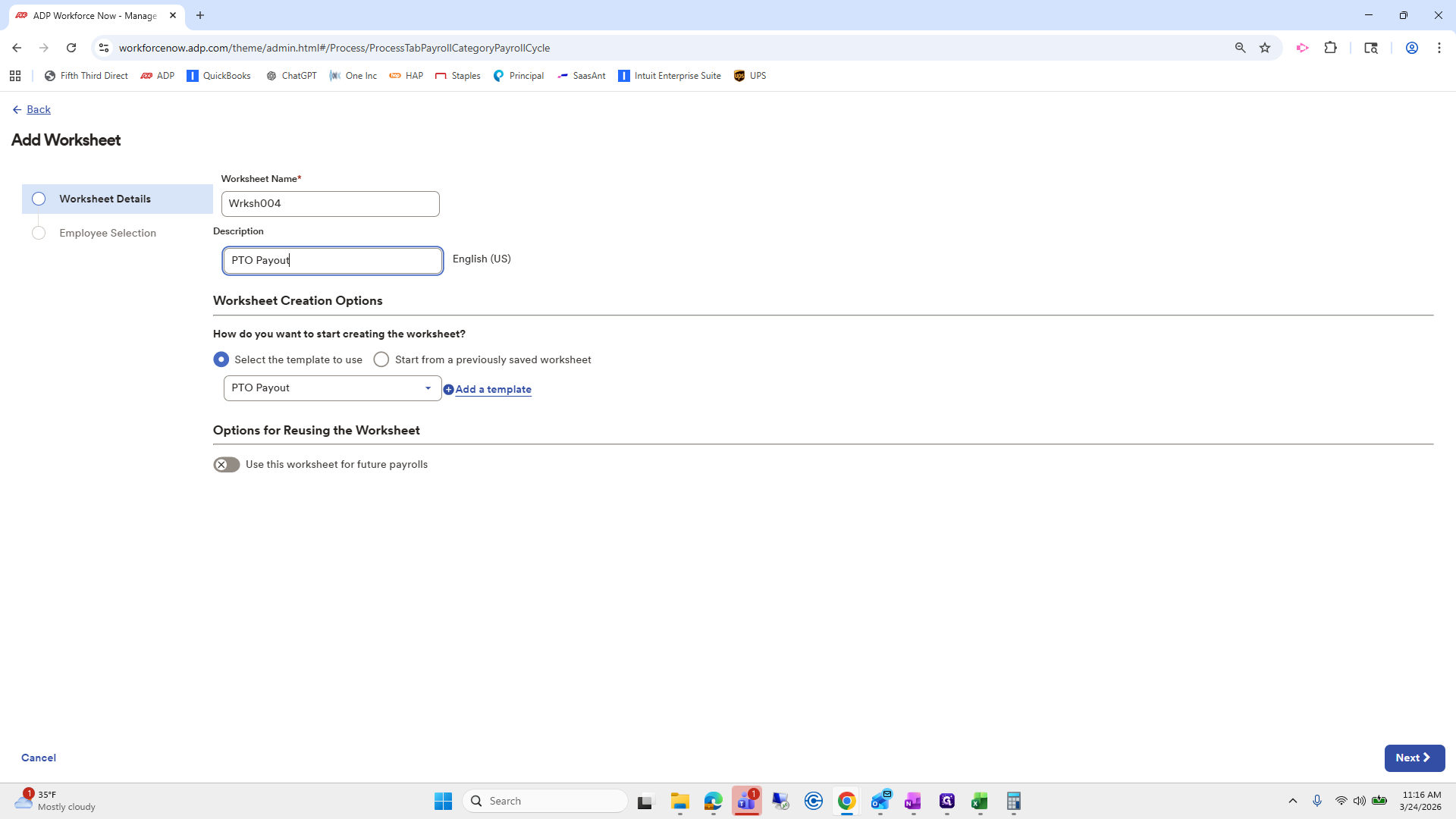Open Chrome extensions from the toolbar
The image size is (1456, 819).
[1332, 47]
